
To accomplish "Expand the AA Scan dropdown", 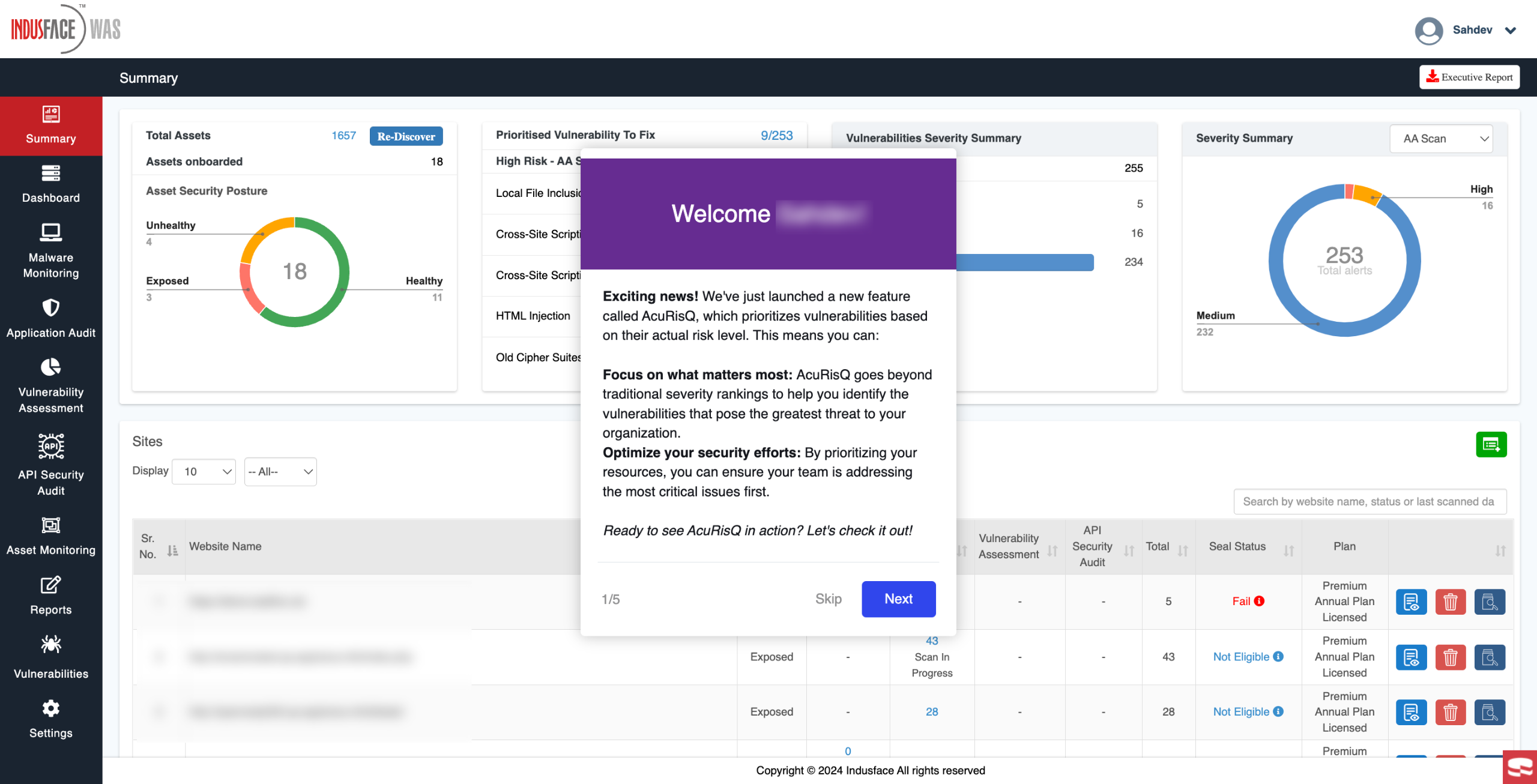I will tap(1441, 139).
